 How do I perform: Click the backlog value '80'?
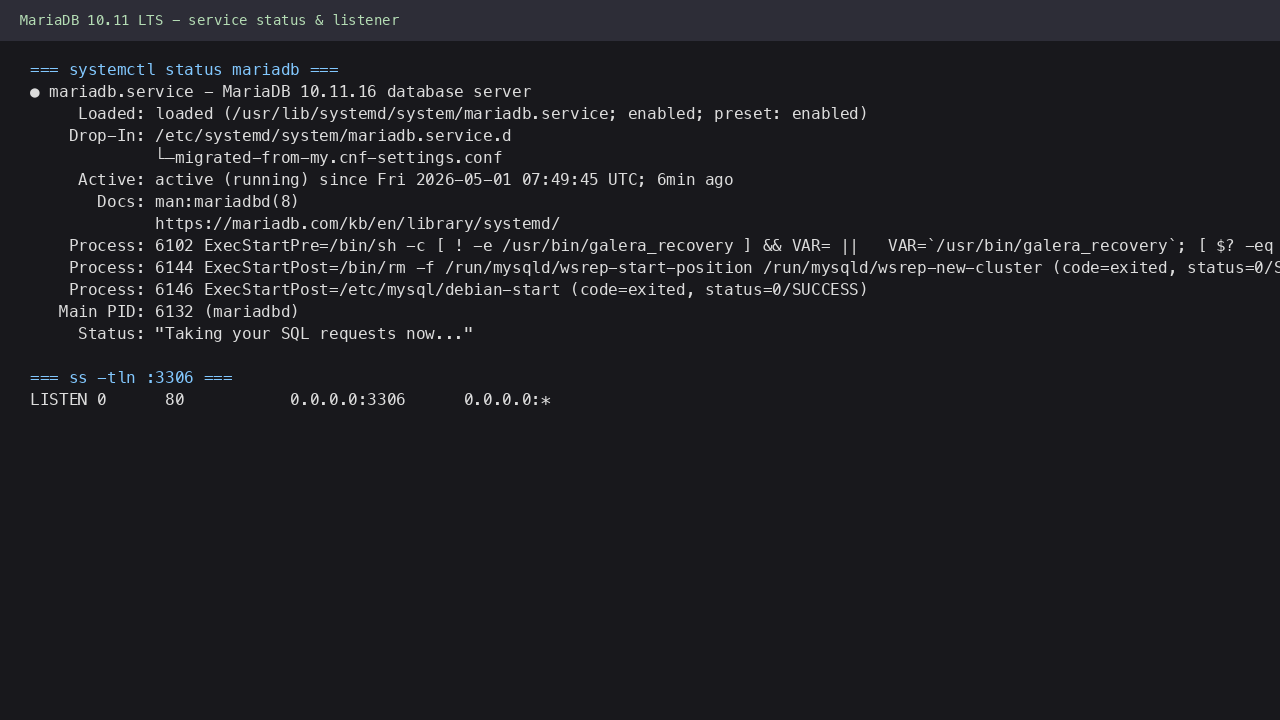175,400
